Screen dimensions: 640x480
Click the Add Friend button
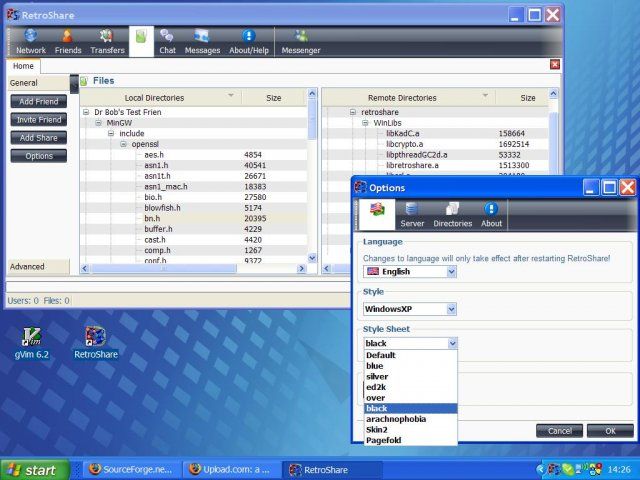39,101
